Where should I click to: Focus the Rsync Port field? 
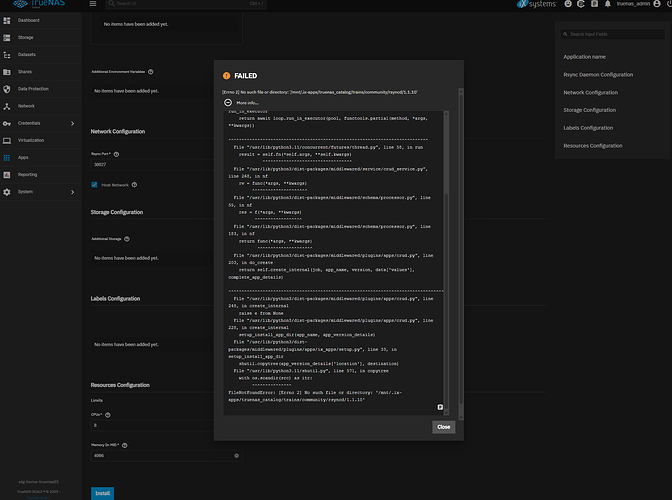[x=152, y=165]
